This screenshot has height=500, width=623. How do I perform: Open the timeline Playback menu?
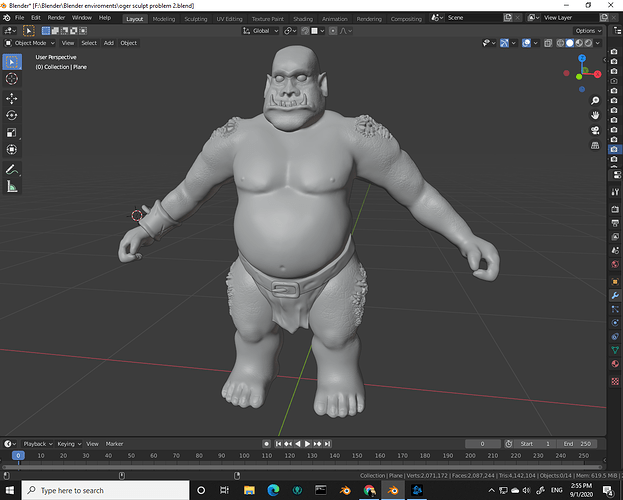[x=37, y=443]
